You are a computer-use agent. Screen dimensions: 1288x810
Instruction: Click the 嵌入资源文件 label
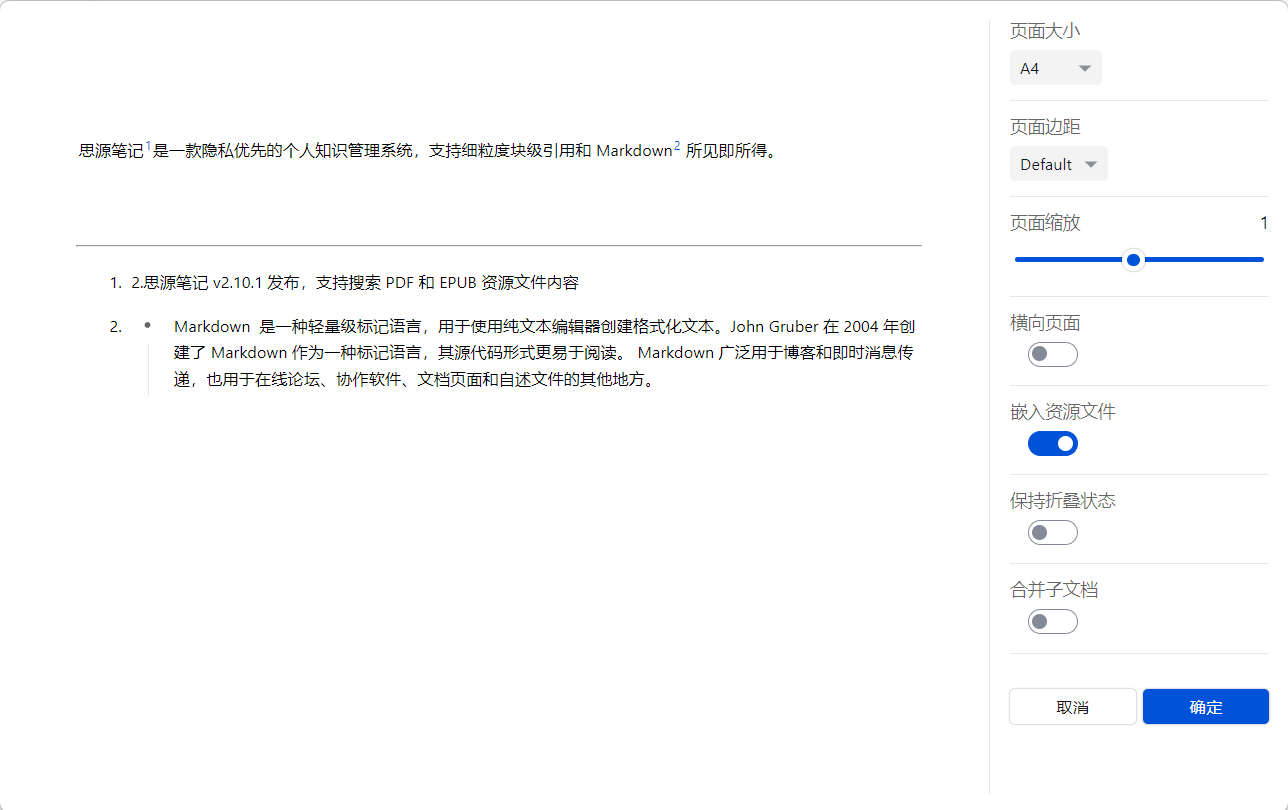point(1063,412)
